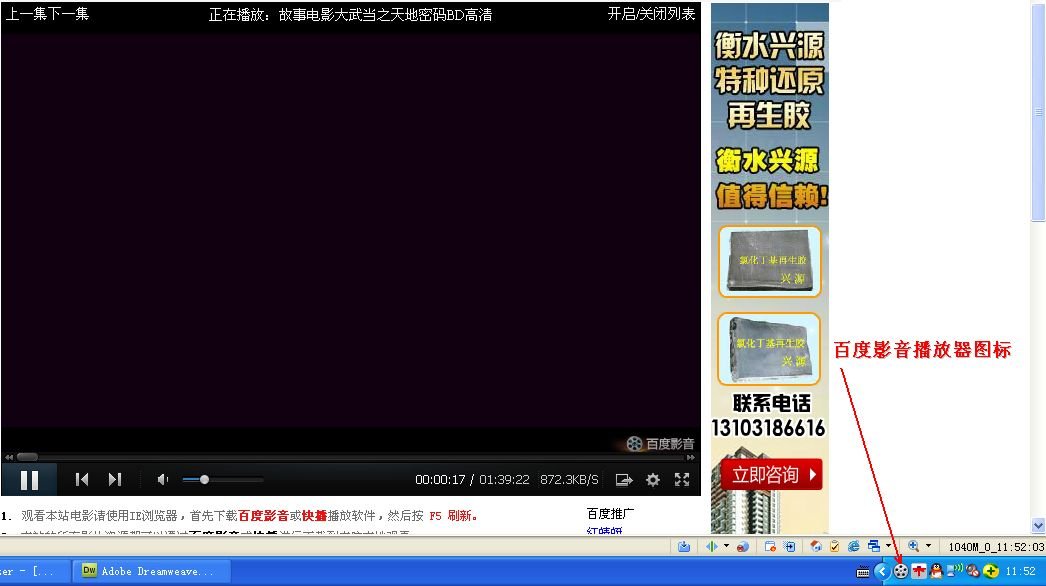Switch to the Adobe Dreamweaver taskbar window
This screenshot has height=586, width=1046.
(x=150, y=570)
